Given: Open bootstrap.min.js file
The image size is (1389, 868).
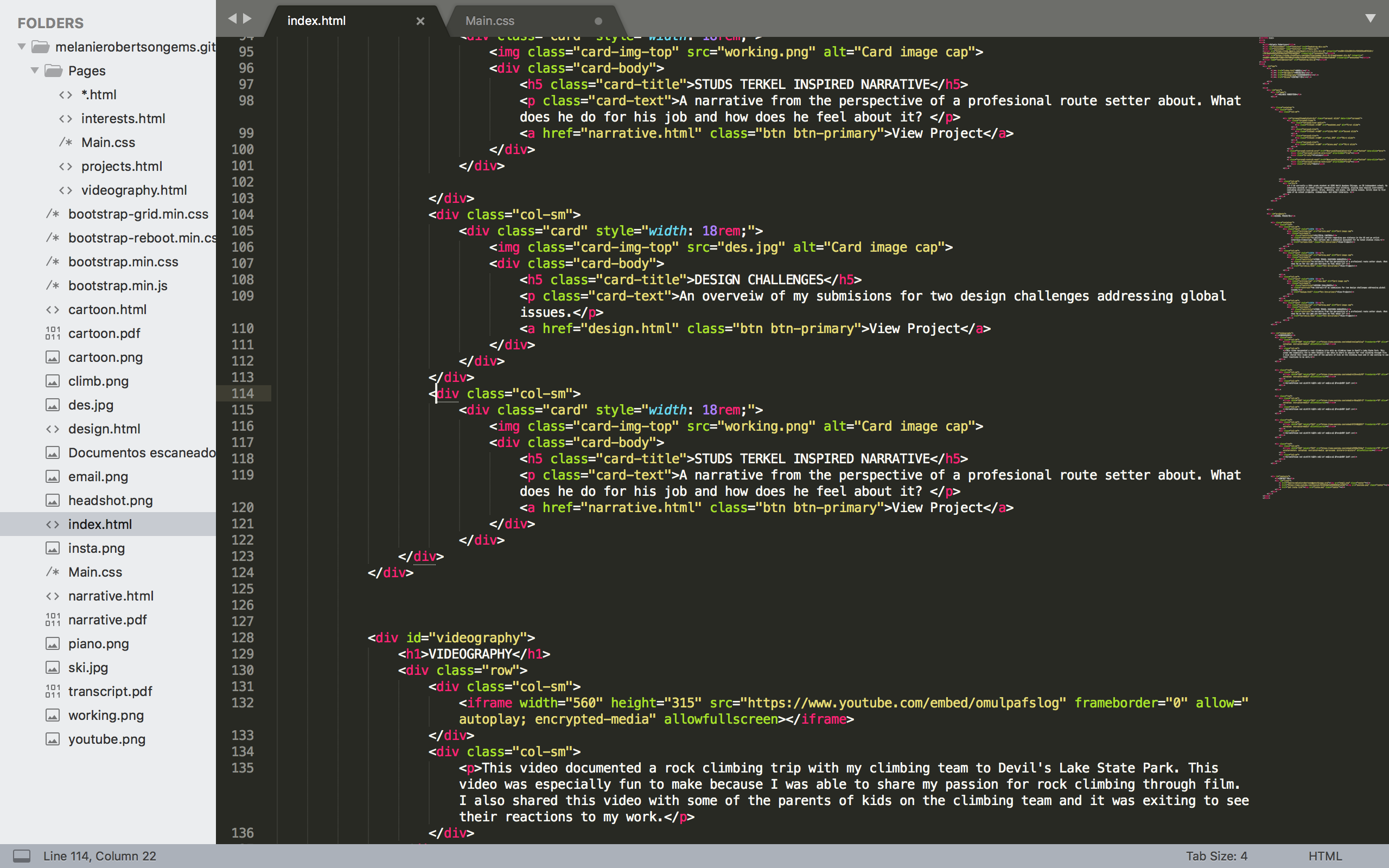Looking at the screenshot, I should (118, 285).
